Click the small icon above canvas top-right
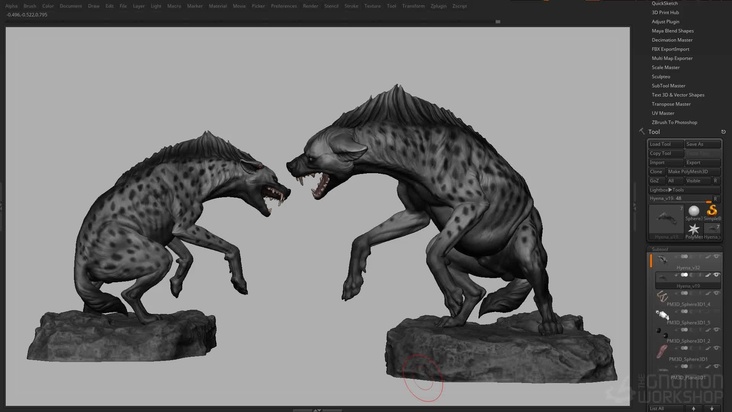Screen dimensions: 732x412 498,21
